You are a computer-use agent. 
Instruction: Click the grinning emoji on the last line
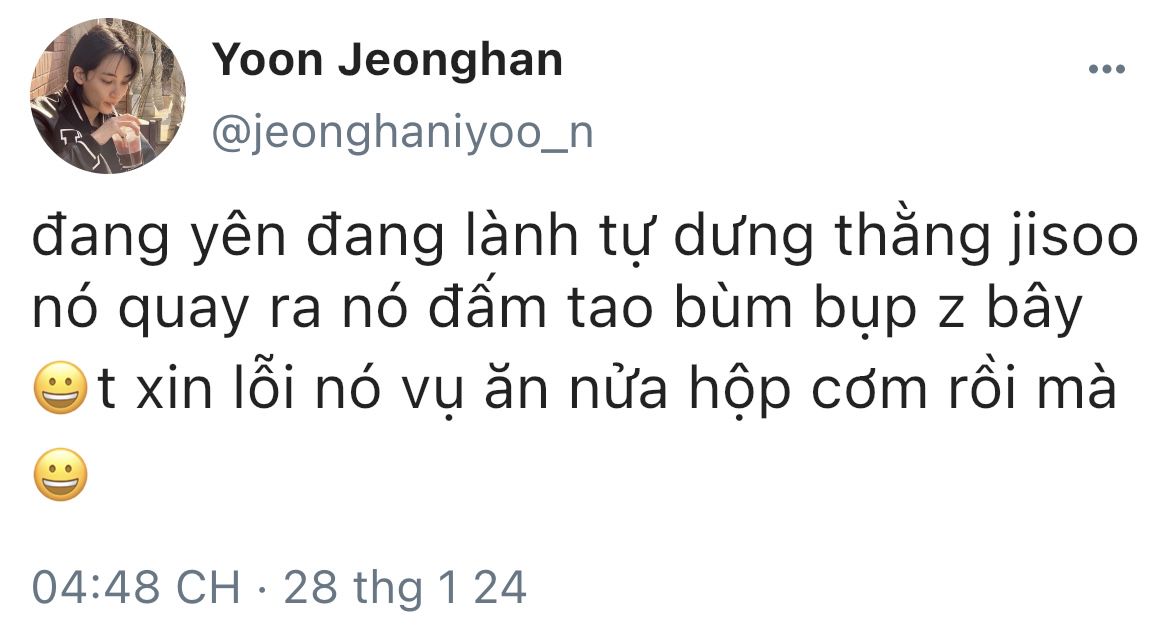[x=60, y=475]
